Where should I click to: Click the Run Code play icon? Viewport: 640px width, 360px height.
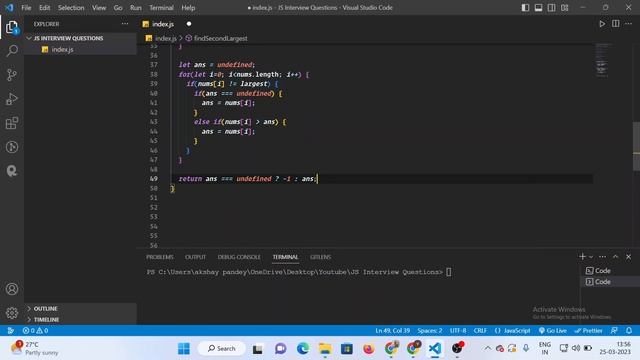pyautogui.click(x=602, y=24)
